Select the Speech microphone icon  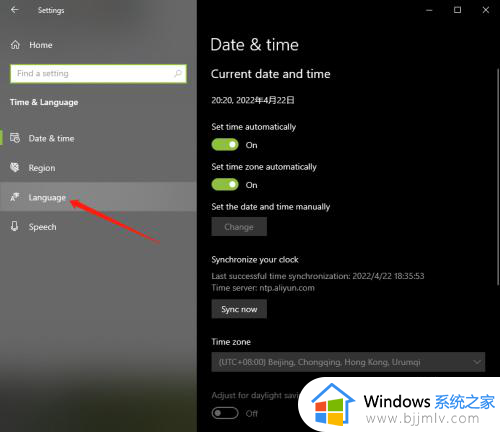tap(15, 226)
